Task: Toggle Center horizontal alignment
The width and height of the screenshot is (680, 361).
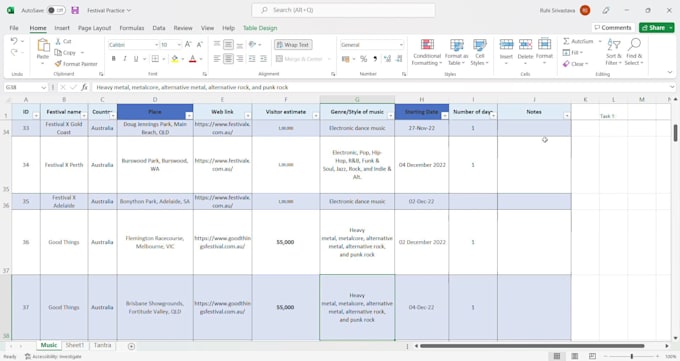Action: [x=228, y=59]
